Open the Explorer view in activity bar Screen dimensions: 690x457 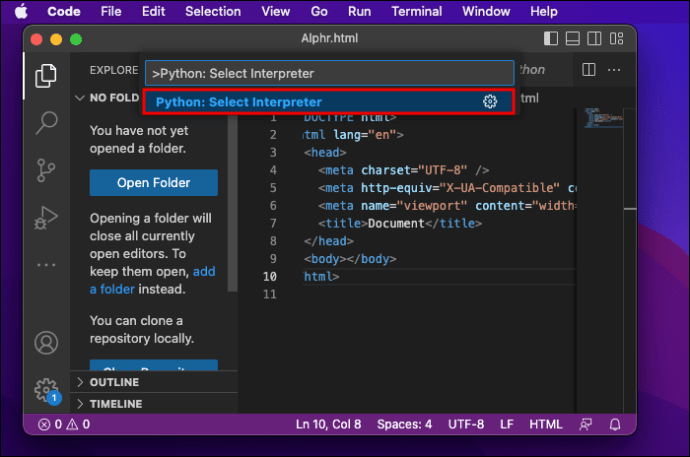46,75
